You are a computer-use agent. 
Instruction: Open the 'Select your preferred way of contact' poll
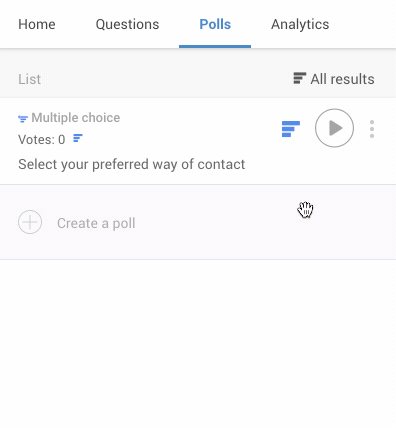point(132,164)
